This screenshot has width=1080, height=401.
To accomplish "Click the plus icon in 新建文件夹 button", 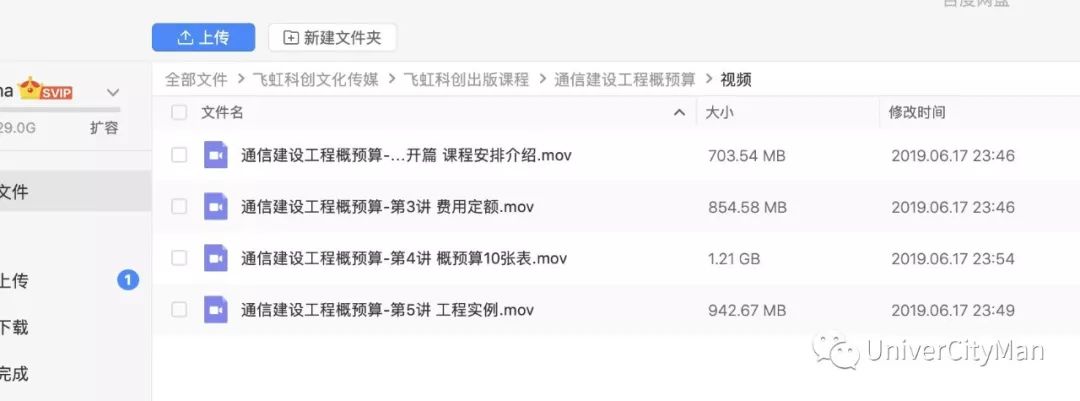I will click(x=291, y=38).
